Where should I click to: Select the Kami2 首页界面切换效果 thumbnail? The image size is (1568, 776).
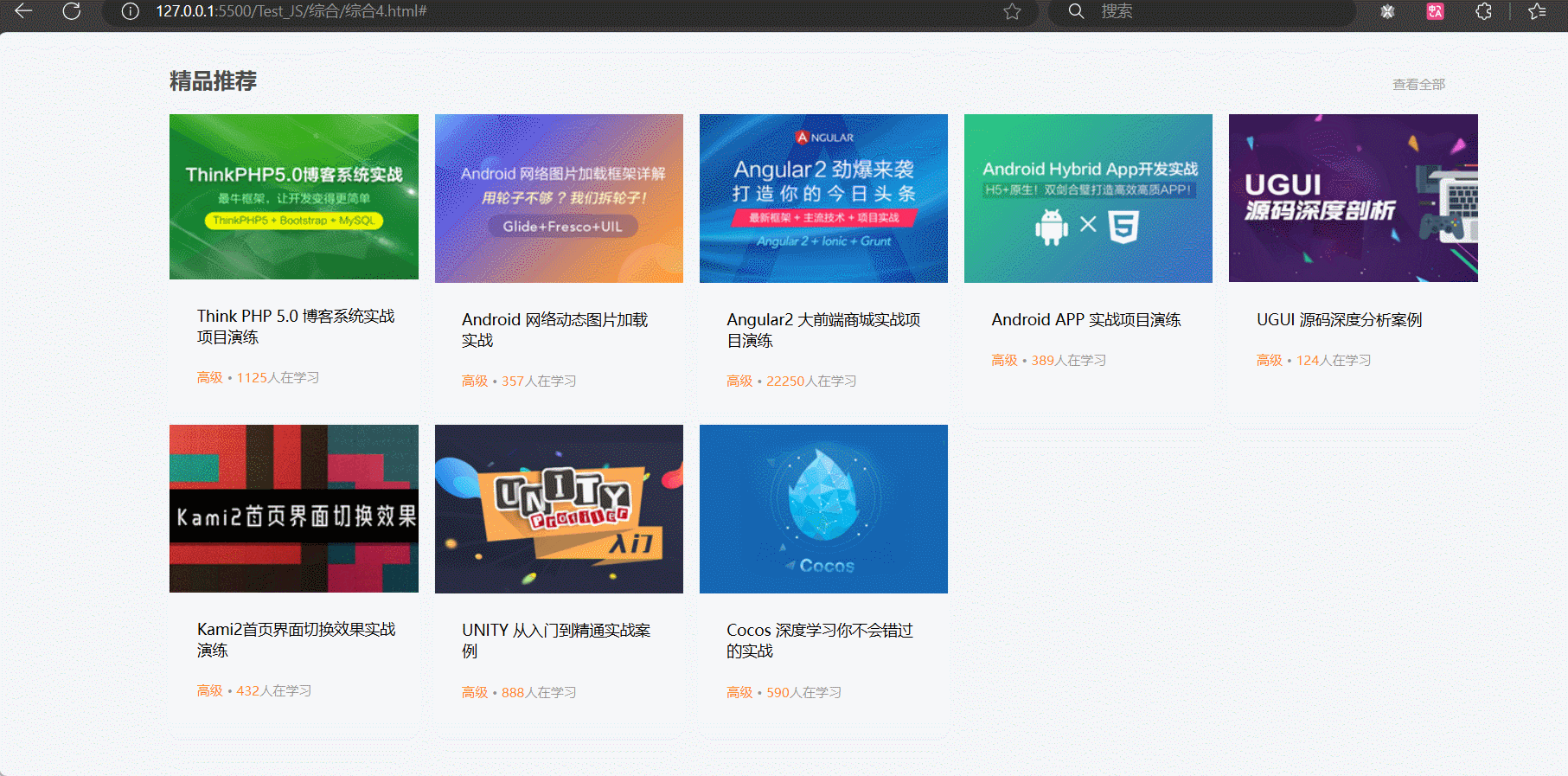(294, 509)
